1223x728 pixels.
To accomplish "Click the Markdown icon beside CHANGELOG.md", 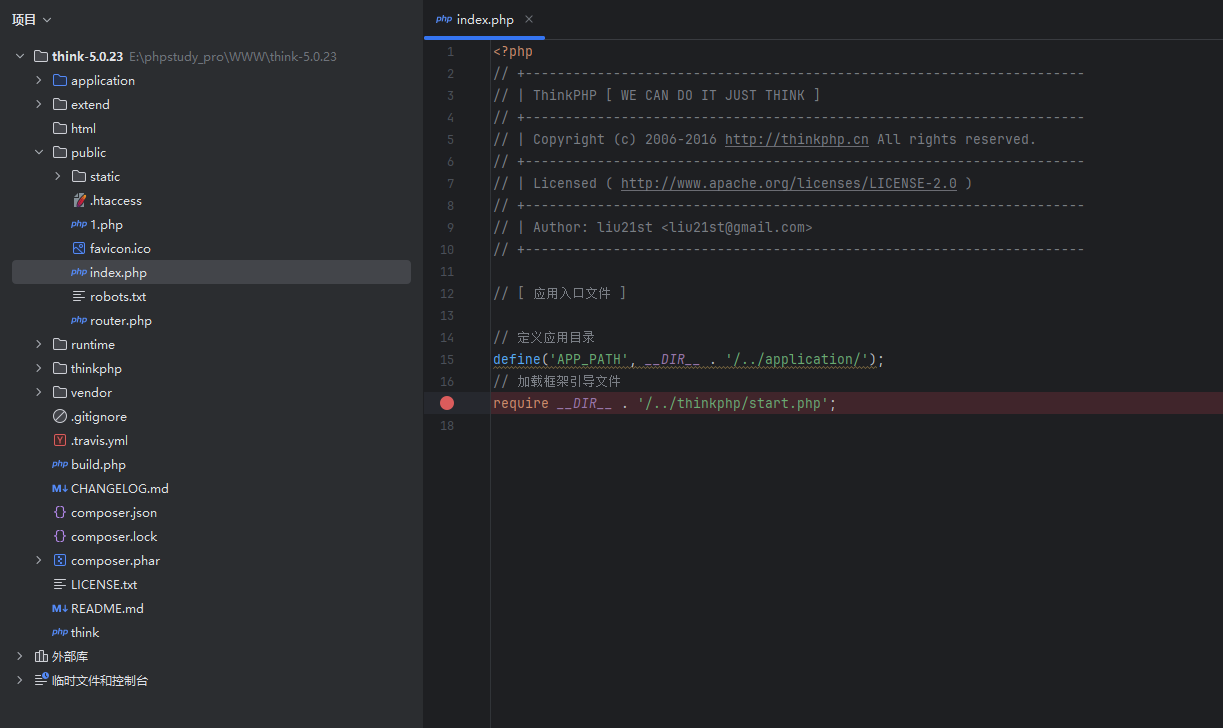I will (x=60, y=489).
